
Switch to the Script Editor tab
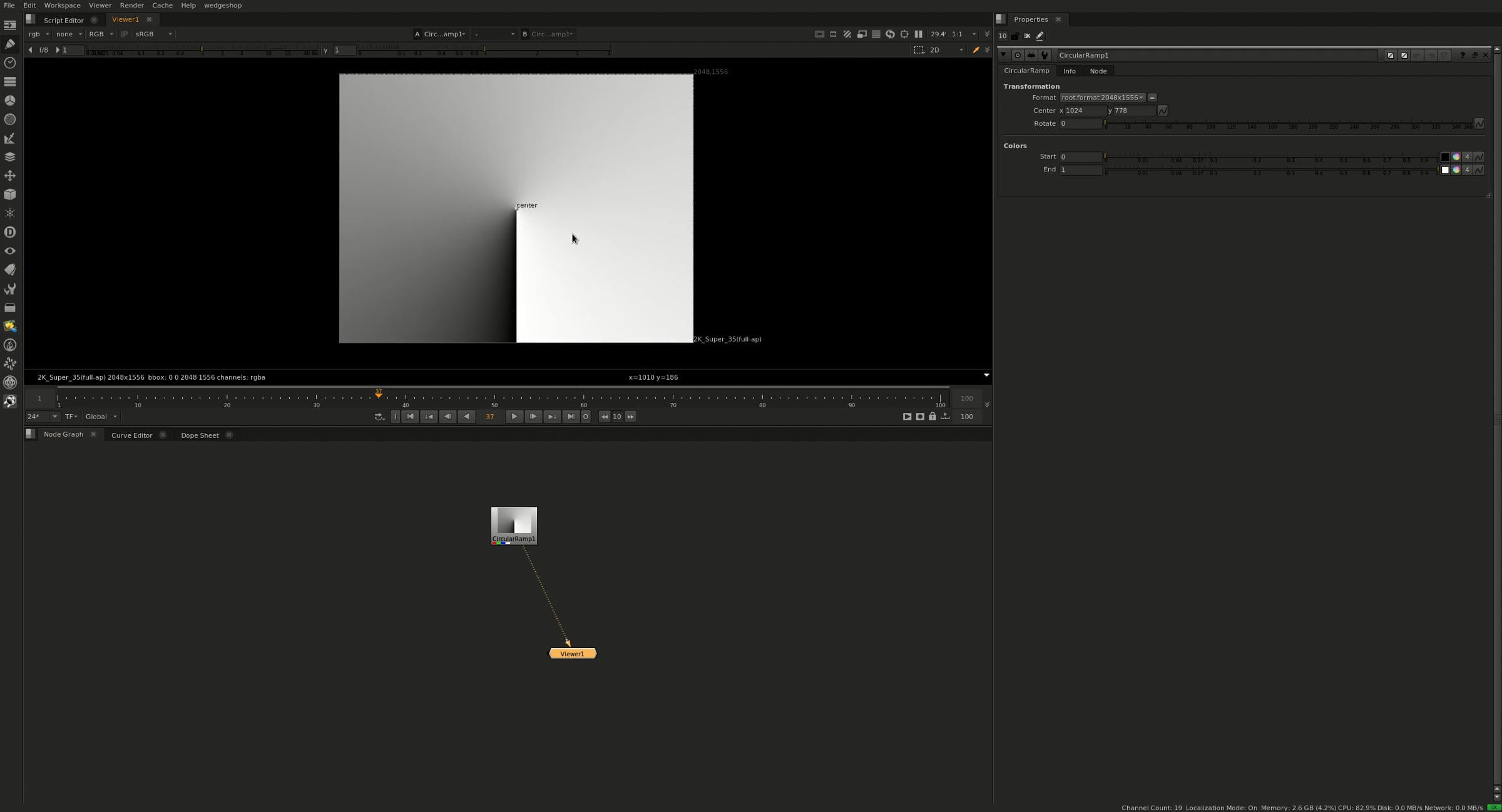[63, 20]
